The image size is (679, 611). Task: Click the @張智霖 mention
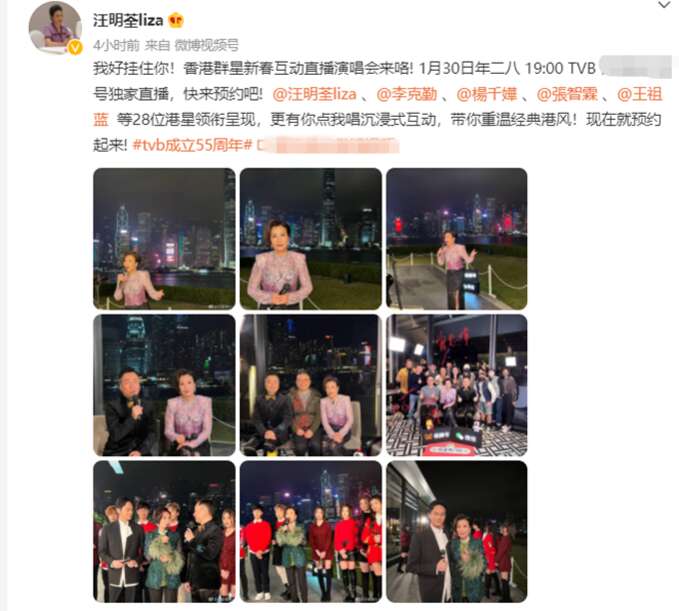click(567, 94)
